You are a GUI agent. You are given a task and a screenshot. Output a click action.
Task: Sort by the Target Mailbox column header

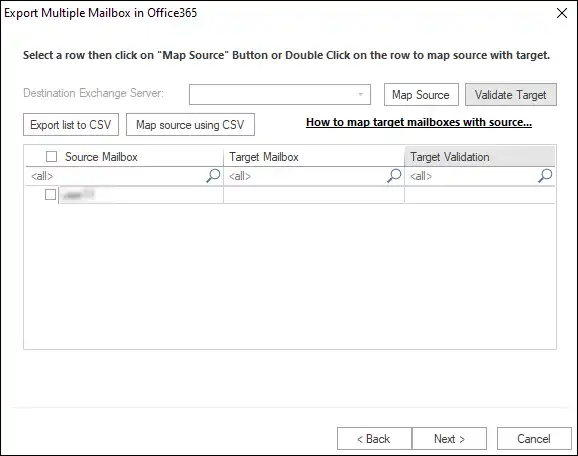coord(264,157)
